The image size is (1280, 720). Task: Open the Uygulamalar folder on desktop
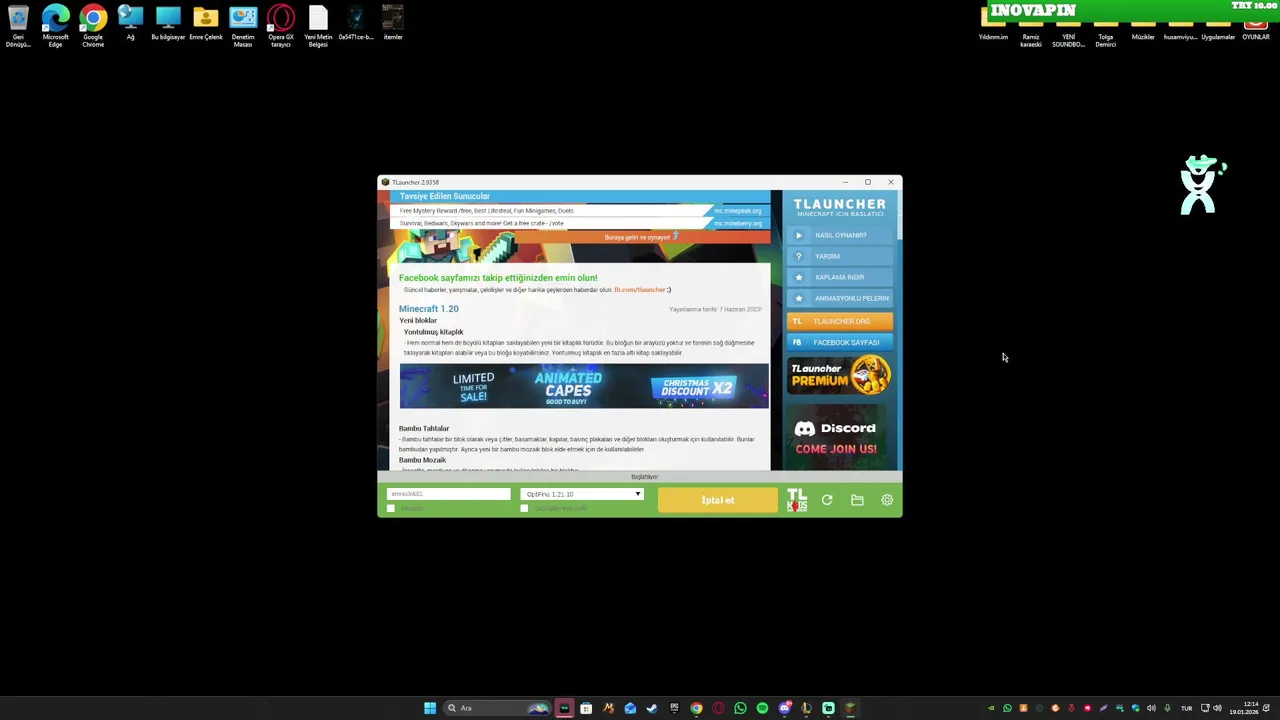click(1218, 31)
